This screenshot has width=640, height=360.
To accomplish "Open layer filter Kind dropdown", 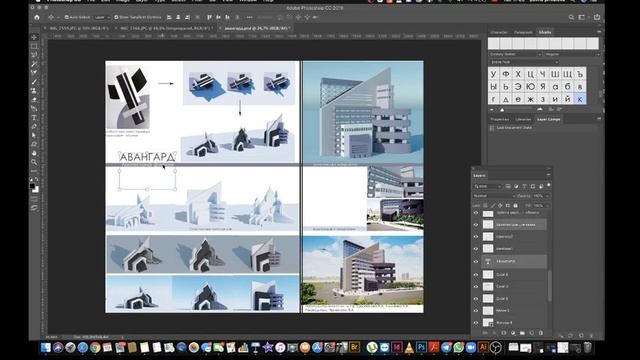I will point(487,186).
